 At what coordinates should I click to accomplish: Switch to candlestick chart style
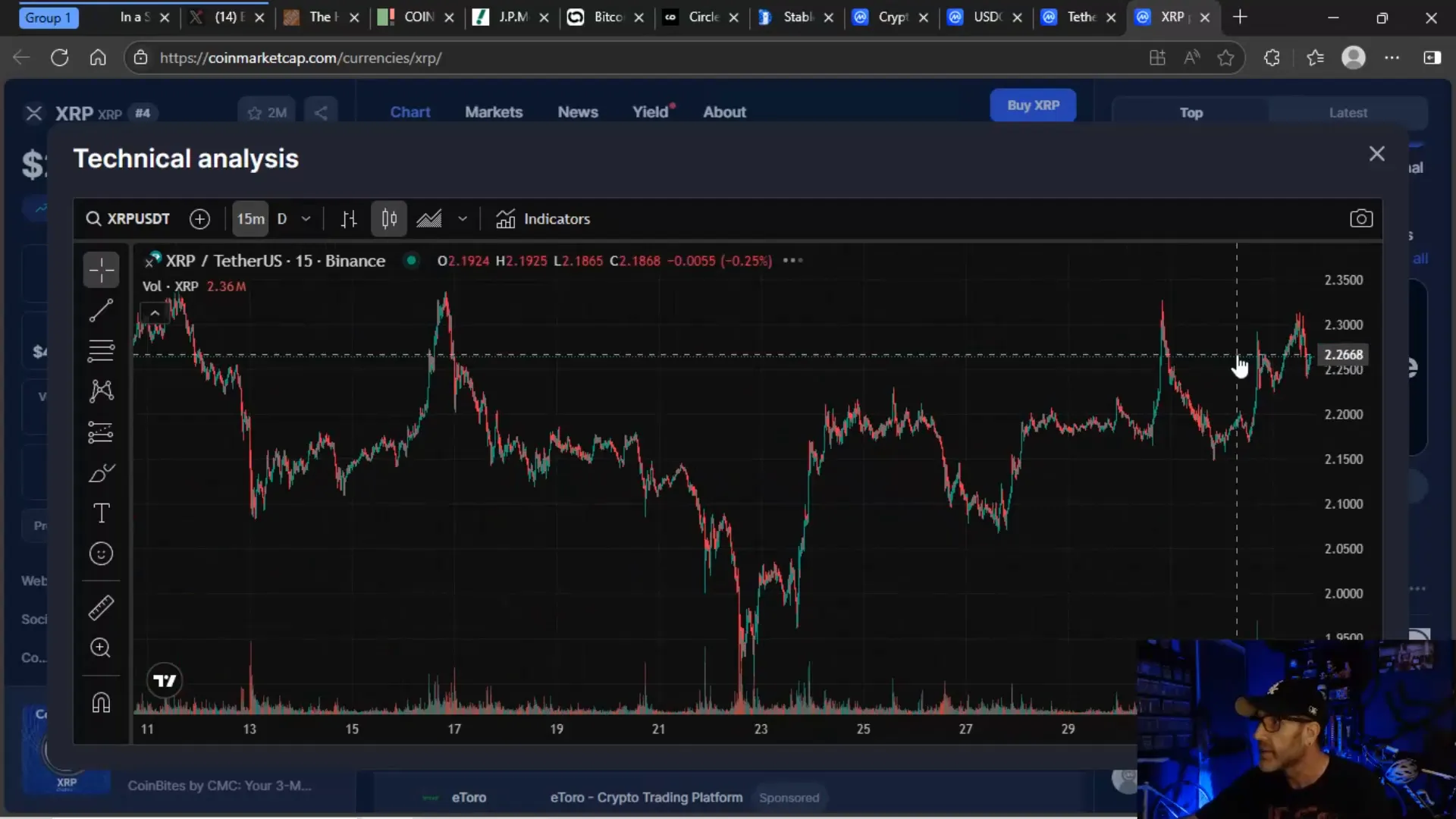point(389,219)
